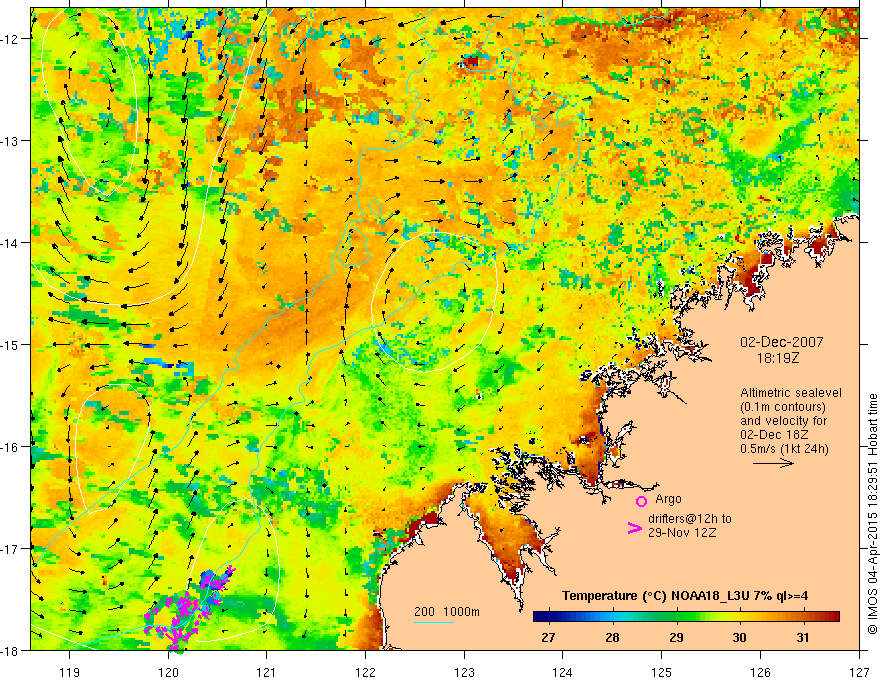880x680 pixels.
Task: Click the longitude axis label 120
Action: pos(168,672)
